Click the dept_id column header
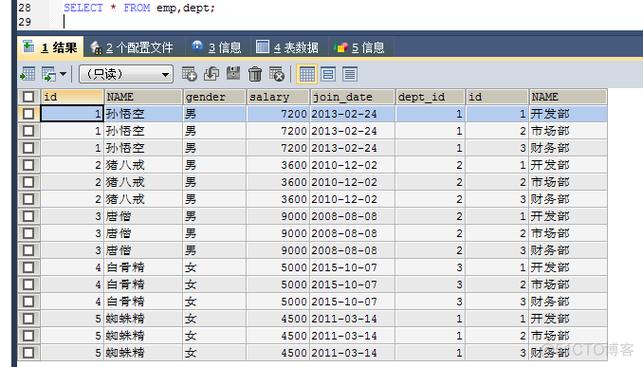Screen dimensions: 643x367 (430, 97)
